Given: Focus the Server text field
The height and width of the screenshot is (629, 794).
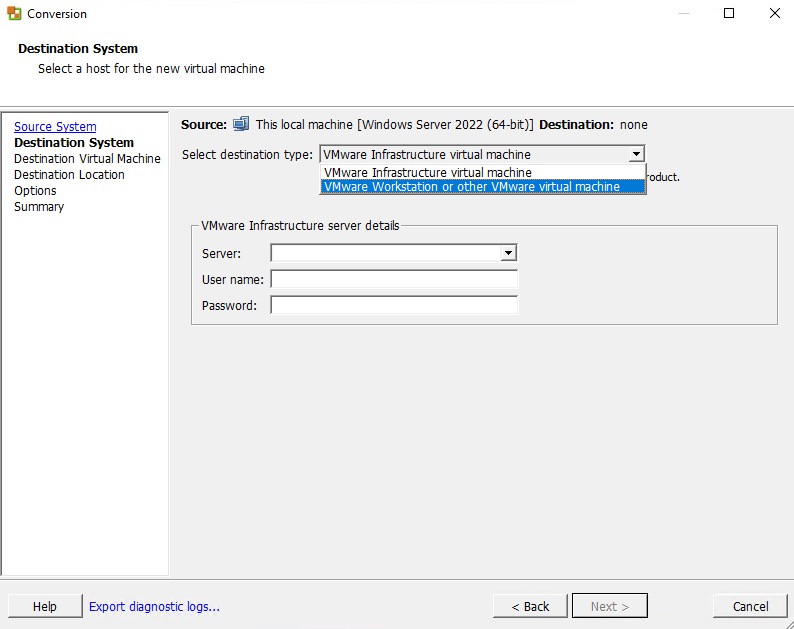Looking at the screenshot, I should [x=386, y=253].
